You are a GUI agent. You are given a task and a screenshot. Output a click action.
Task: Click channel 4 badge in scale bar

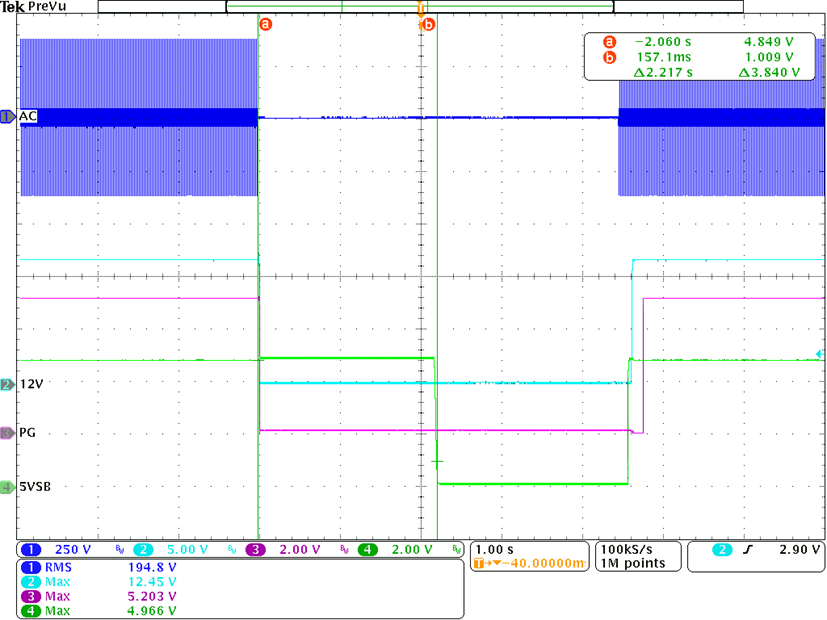click(x=368, y=550)
